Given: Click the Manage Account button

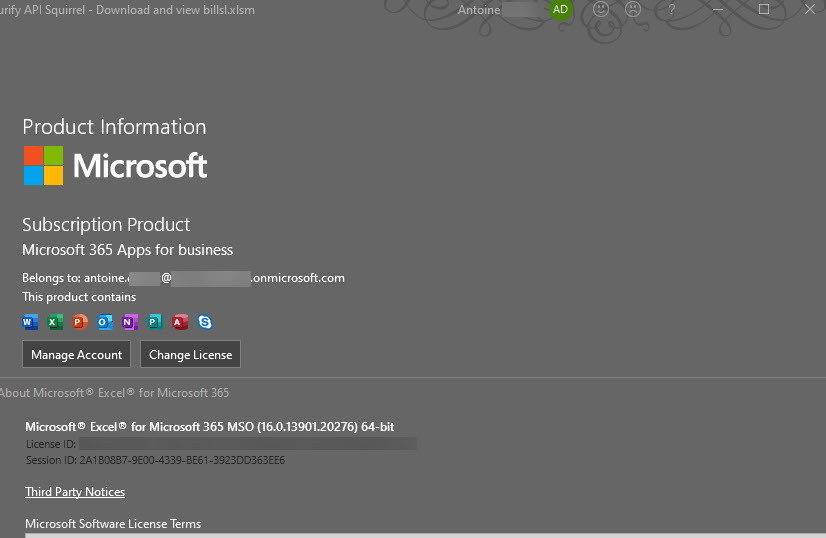Looking at the screenshot, I should (76, 354).
